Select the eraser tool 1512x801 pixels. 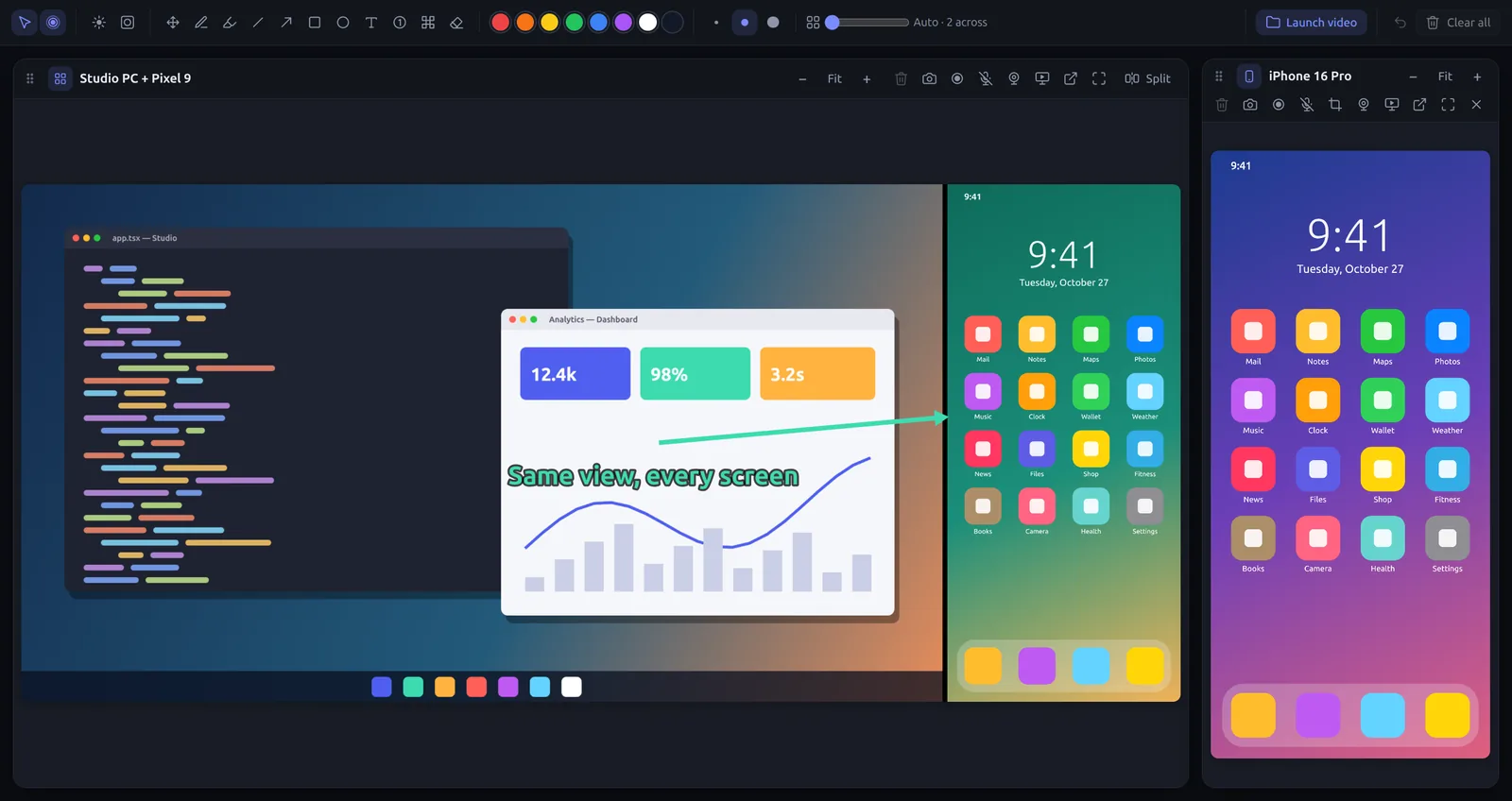pos(456,23)
